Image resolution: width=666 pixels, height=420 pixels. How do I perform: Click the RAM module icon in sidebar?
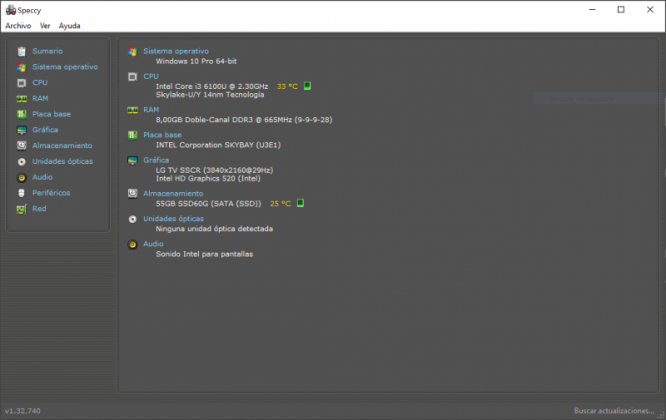coord(22,99)
